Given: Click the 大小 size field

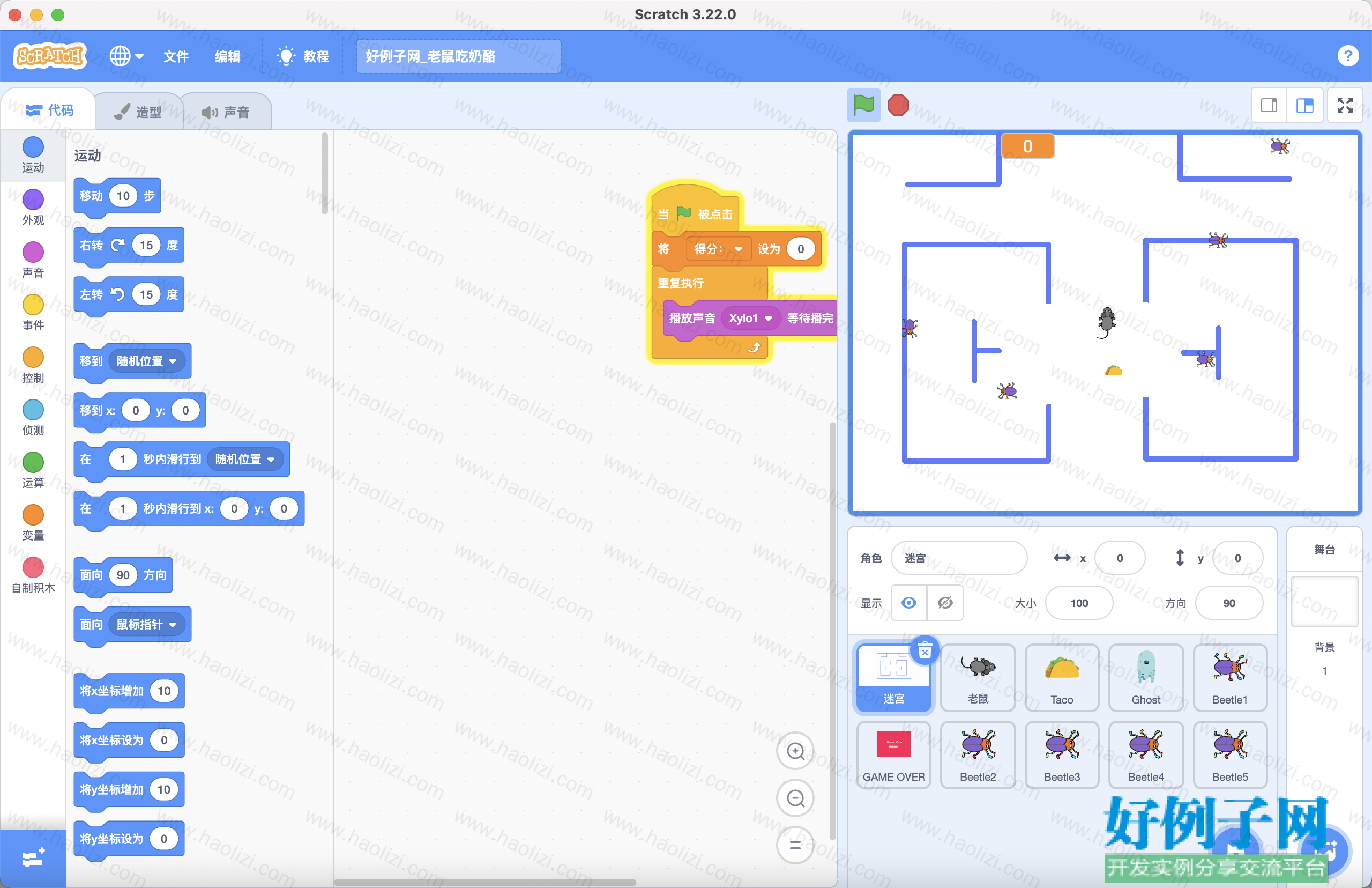Looking at the screenshot, I should pos(1079,603).
